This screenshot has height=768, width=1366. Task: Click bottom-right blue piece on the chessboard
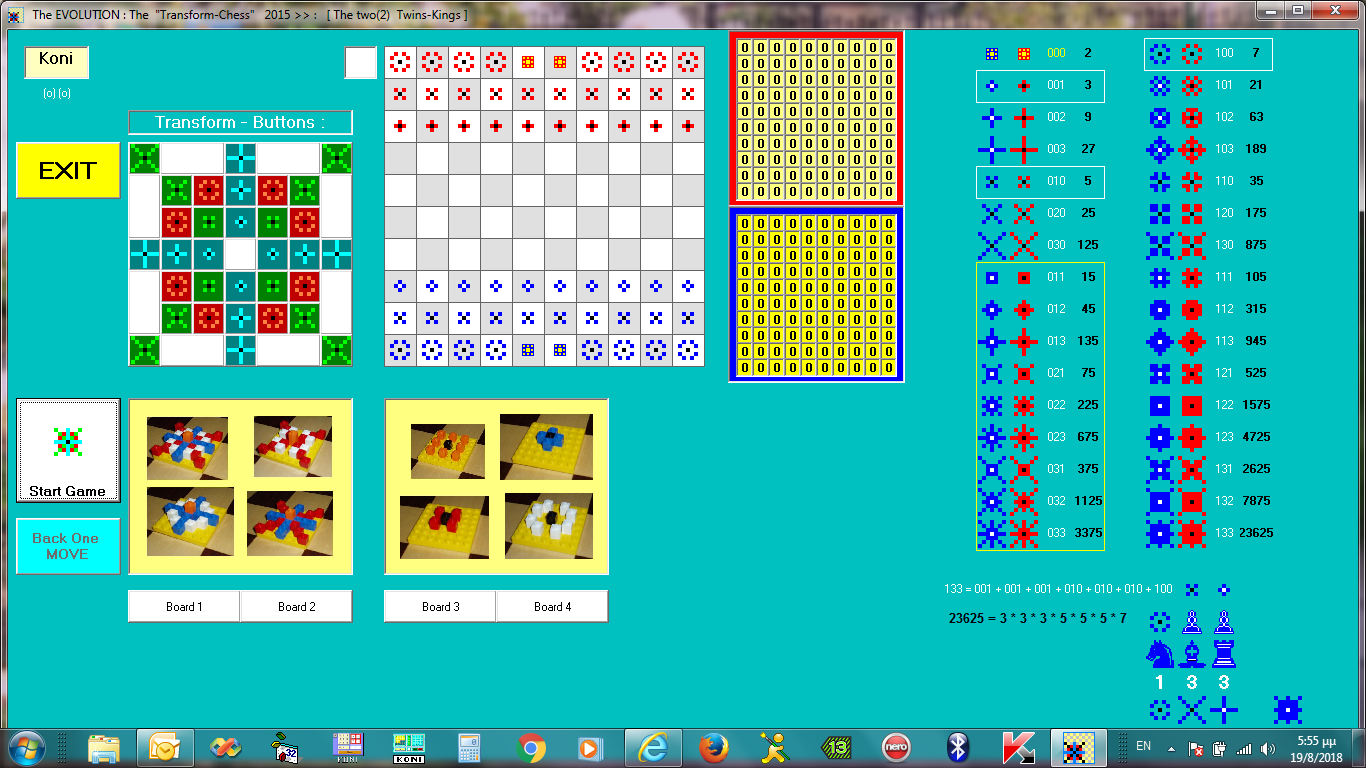pyautogui.click(x=688, y=350)
